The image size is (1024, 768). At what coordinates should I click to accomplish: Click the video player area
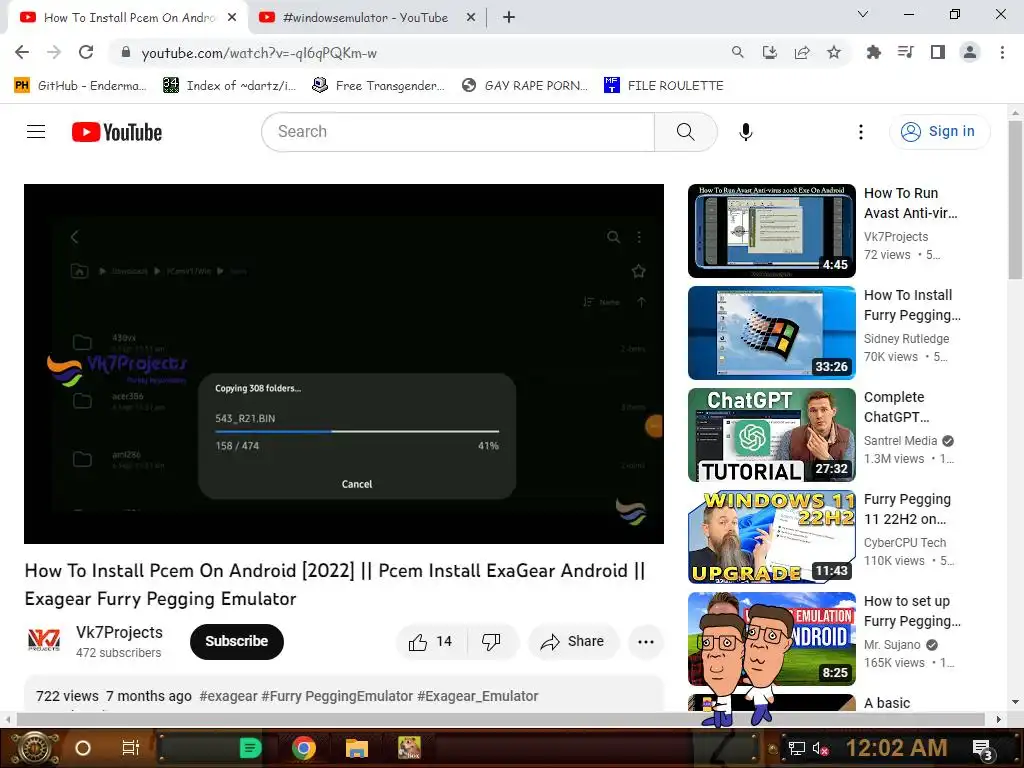[344, 364]
